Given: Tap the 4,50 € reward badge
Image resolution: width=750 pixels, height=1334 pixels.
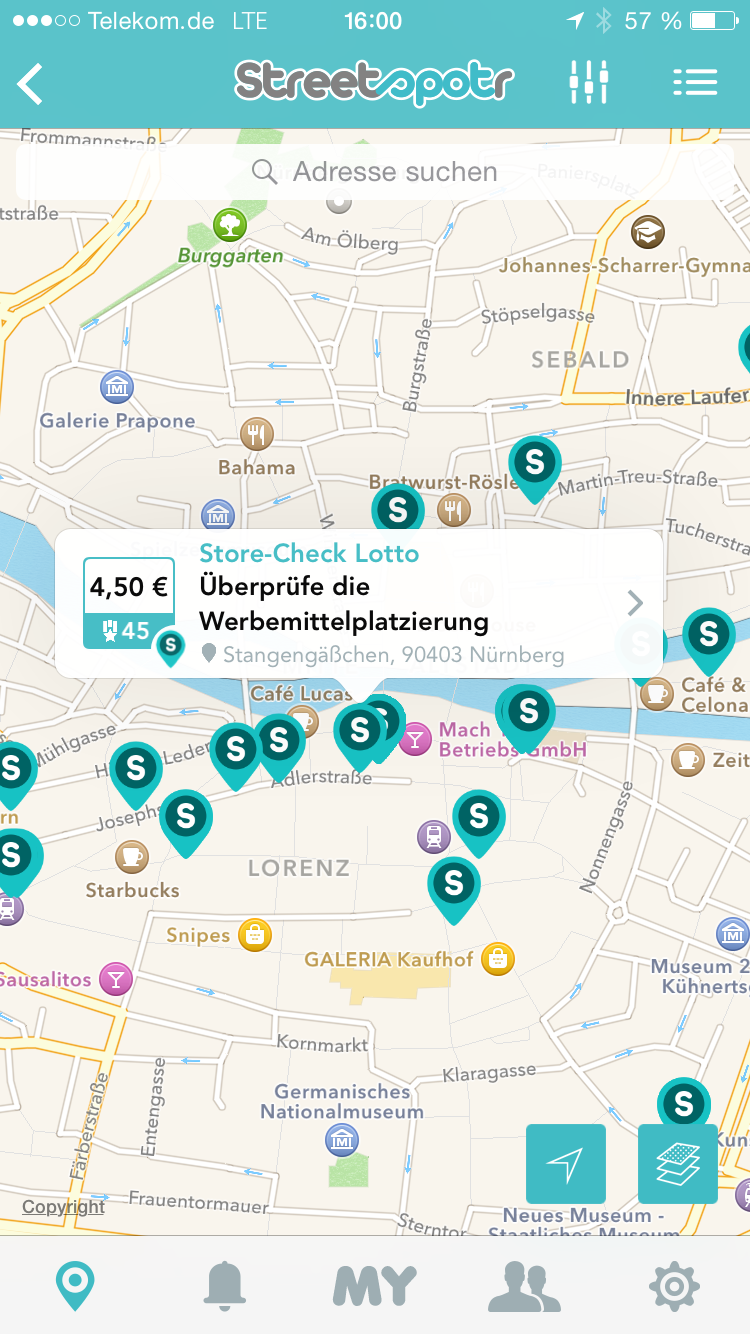Looking at the screenshot, I should click(x=129, y=603).
